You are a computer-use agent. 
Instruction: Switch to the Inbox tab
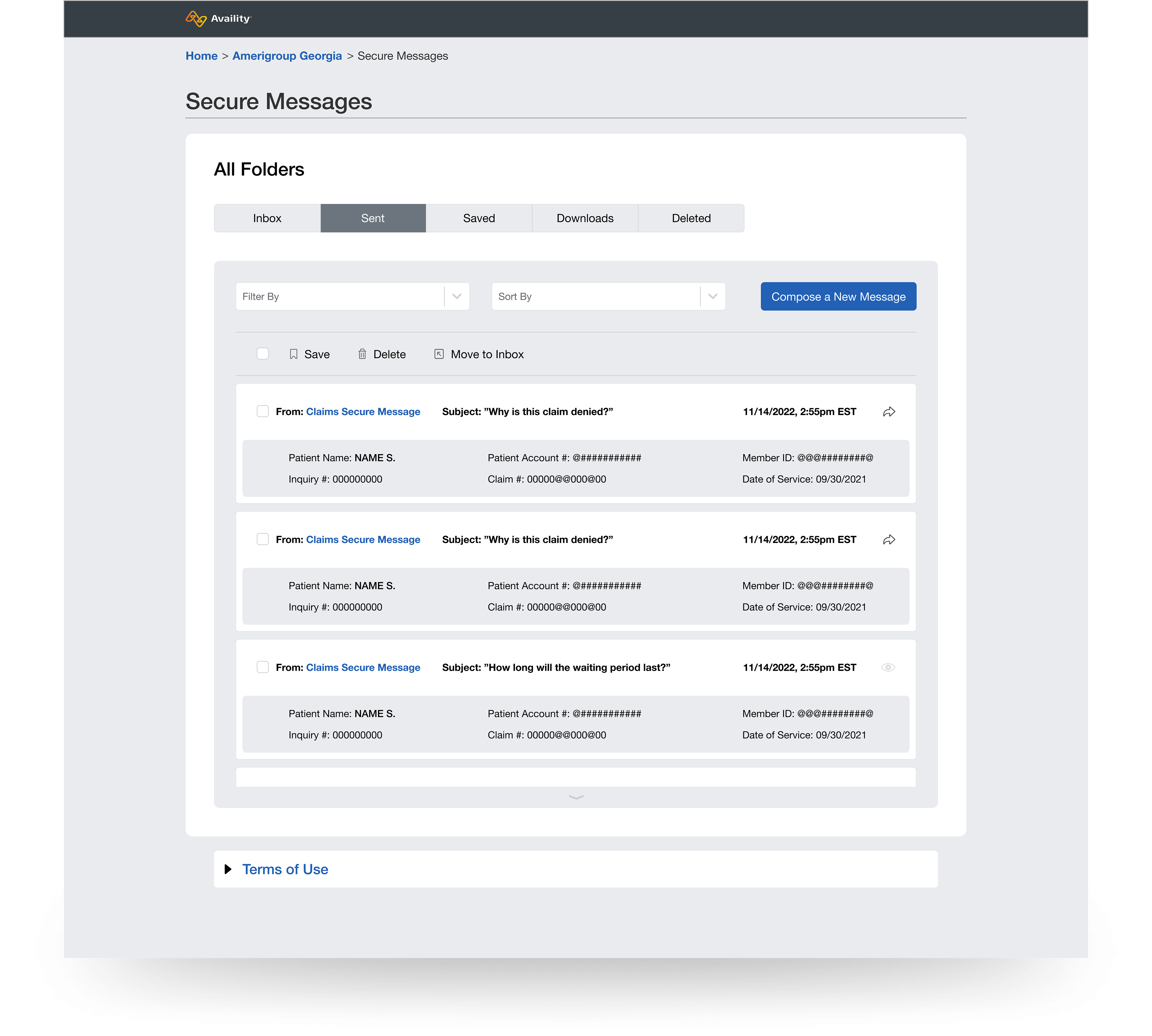tap(267, 218)
